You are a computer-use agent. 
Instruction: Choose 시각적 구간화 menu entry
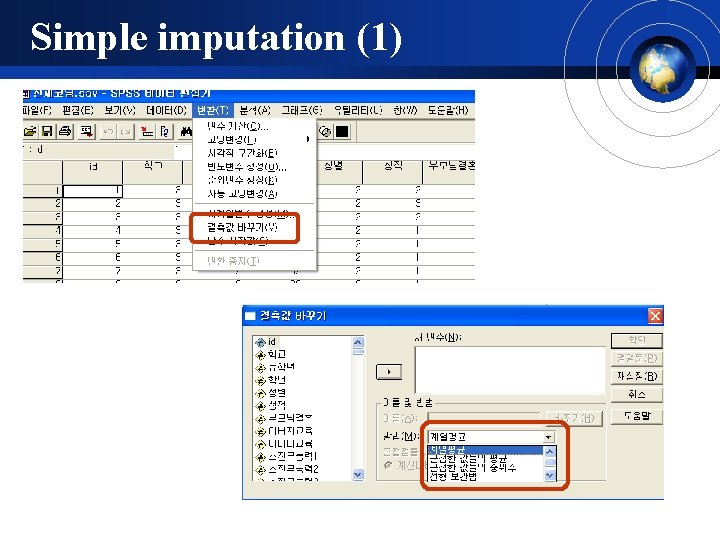point(254,153)
